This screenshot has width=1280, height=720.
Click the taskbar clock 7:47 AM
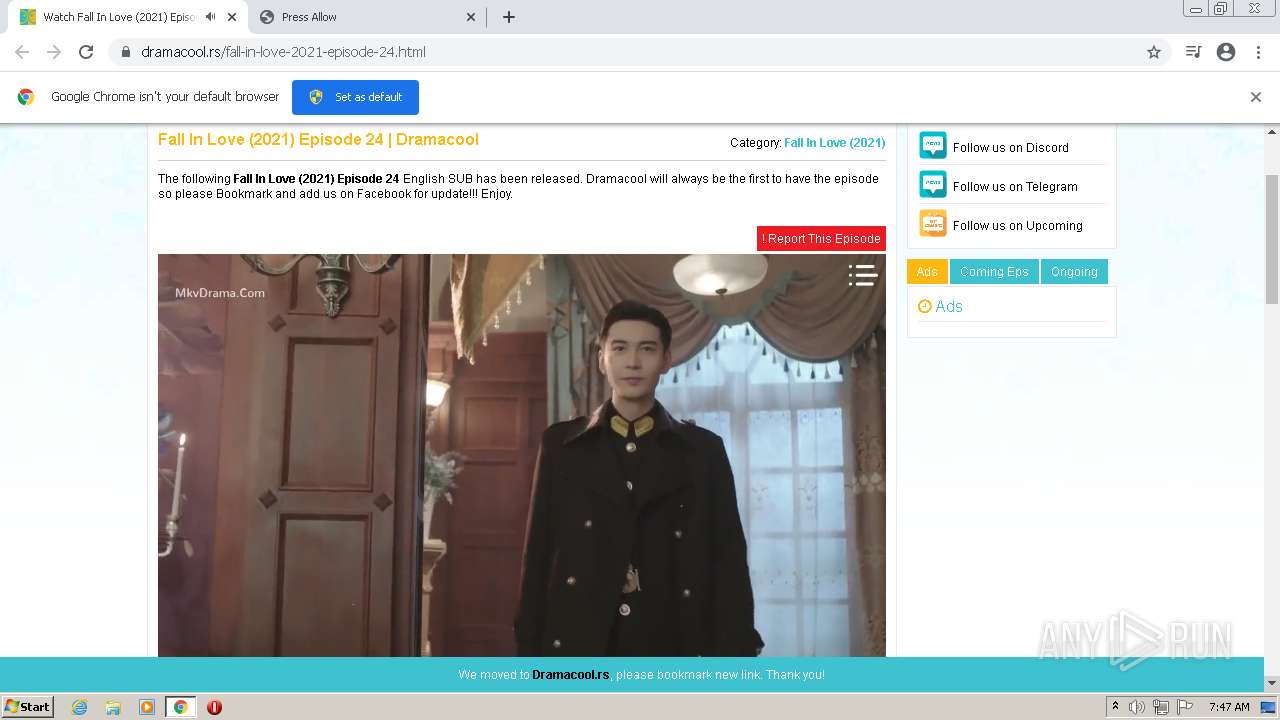1229,707
